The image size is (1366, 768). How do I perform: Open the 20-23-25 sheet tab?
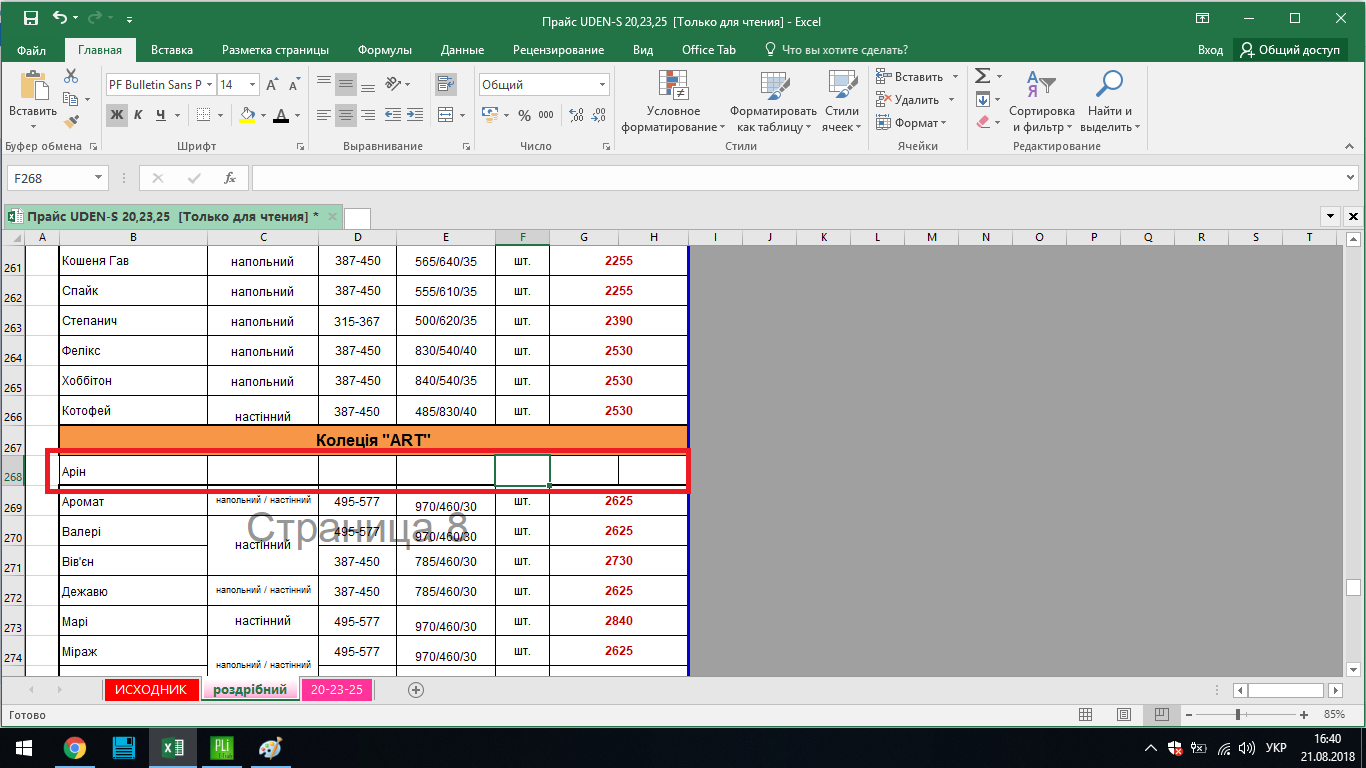coord(337,690)
